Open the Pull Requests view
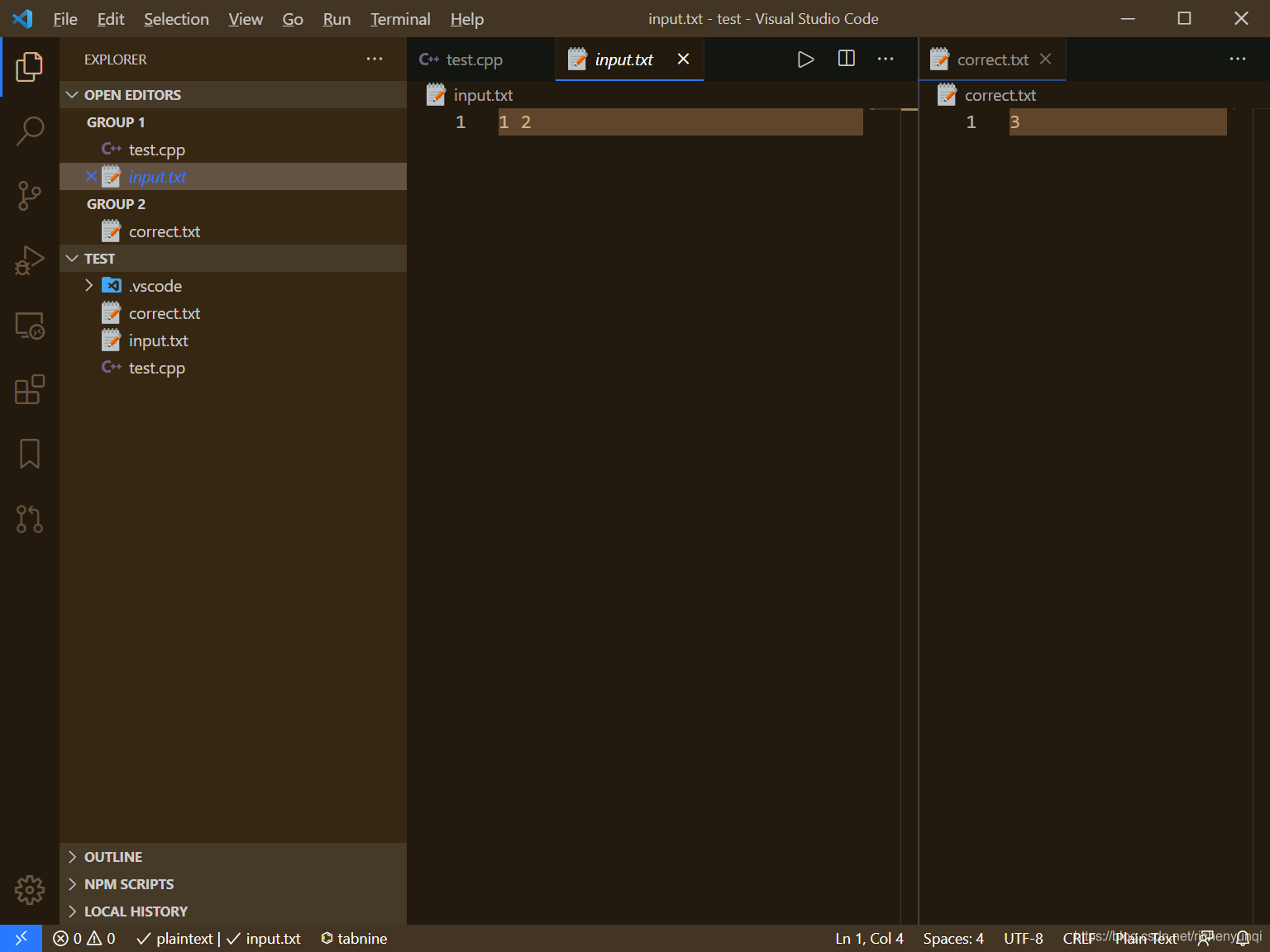The height and width of the screenshot is (952, 1270). pos(30,519)
